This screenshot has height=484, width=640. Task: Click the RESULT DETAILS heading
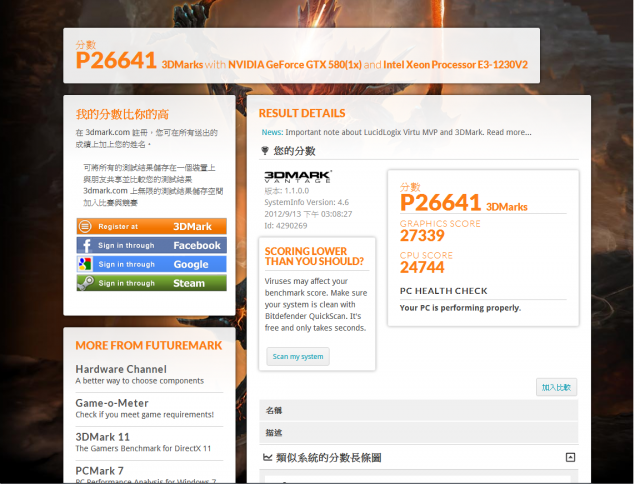[x=302, y=113]
